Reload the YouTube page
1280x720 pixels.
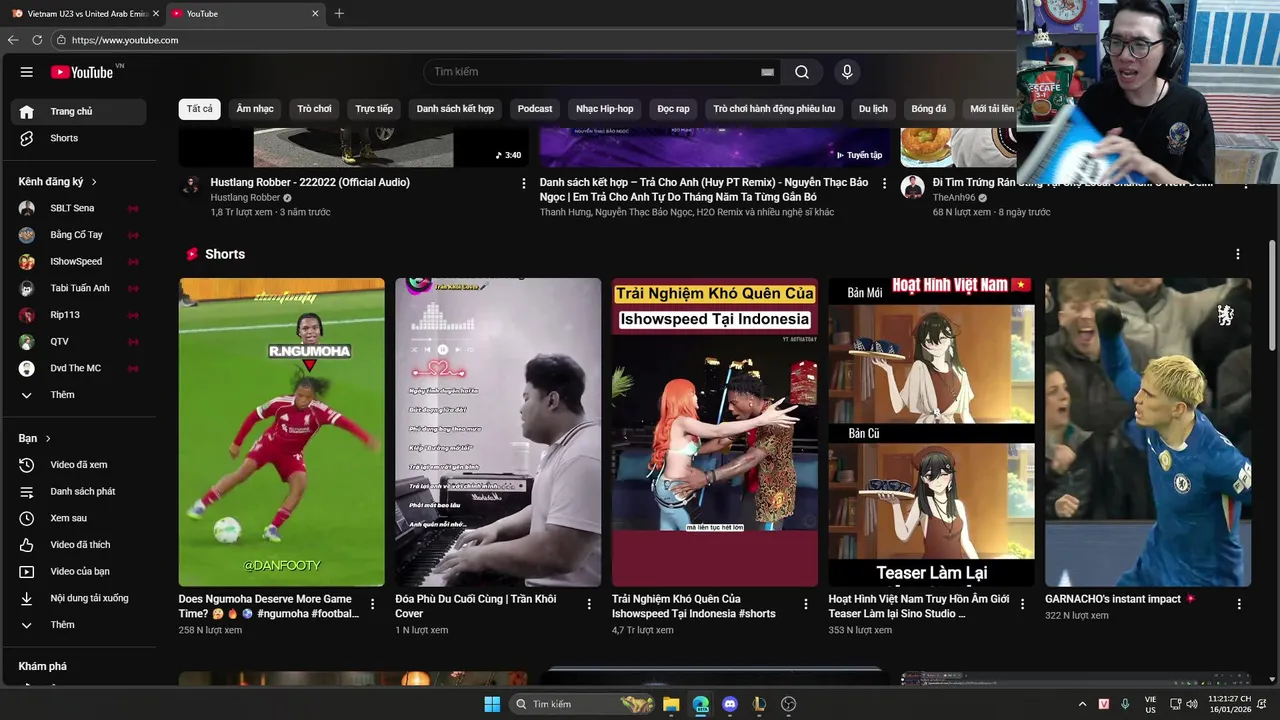(x=37, y=40)
